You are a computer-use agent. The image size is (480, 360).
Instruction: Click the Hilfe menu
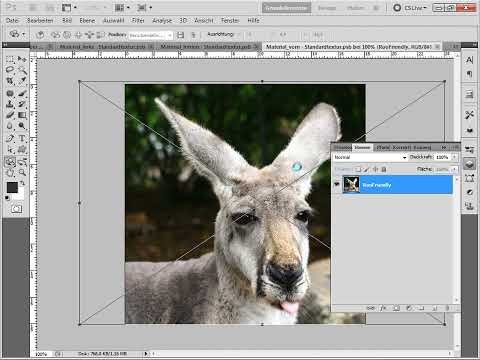253,20
